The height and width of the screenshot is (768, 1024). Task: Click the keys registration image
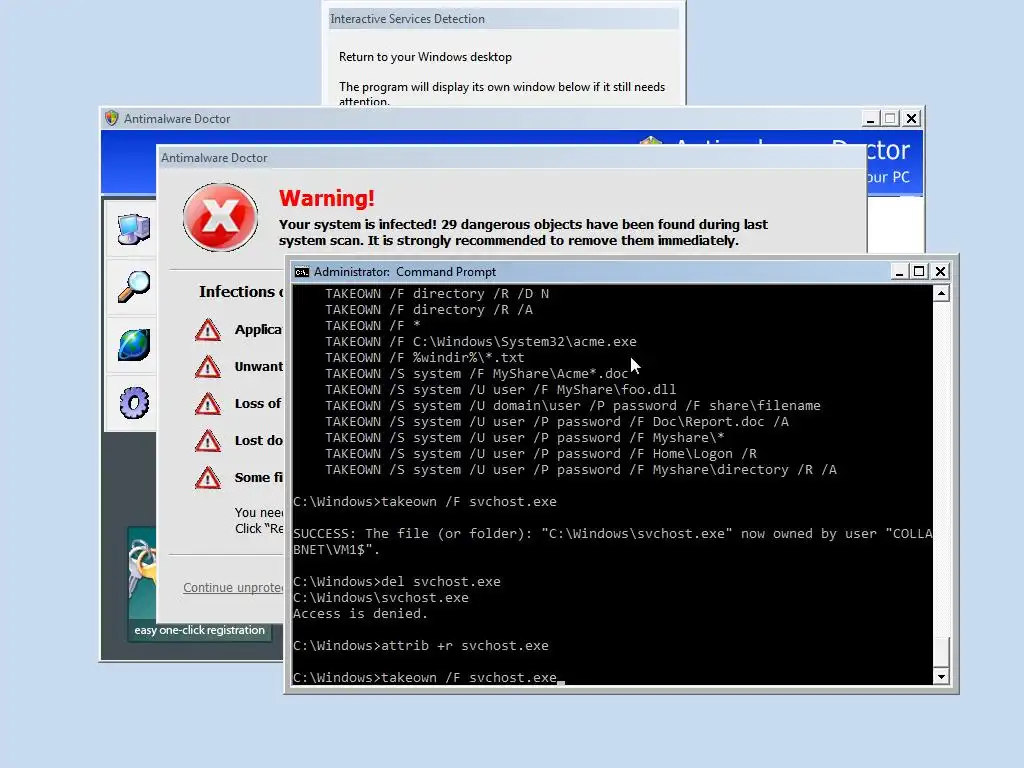[142, 573]
